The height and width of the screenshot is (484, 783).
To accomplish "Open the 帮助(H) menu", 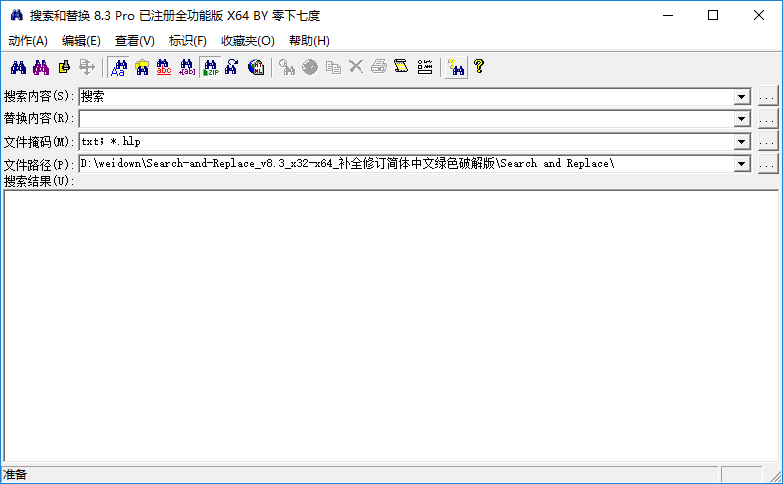I will pos(309,41).
